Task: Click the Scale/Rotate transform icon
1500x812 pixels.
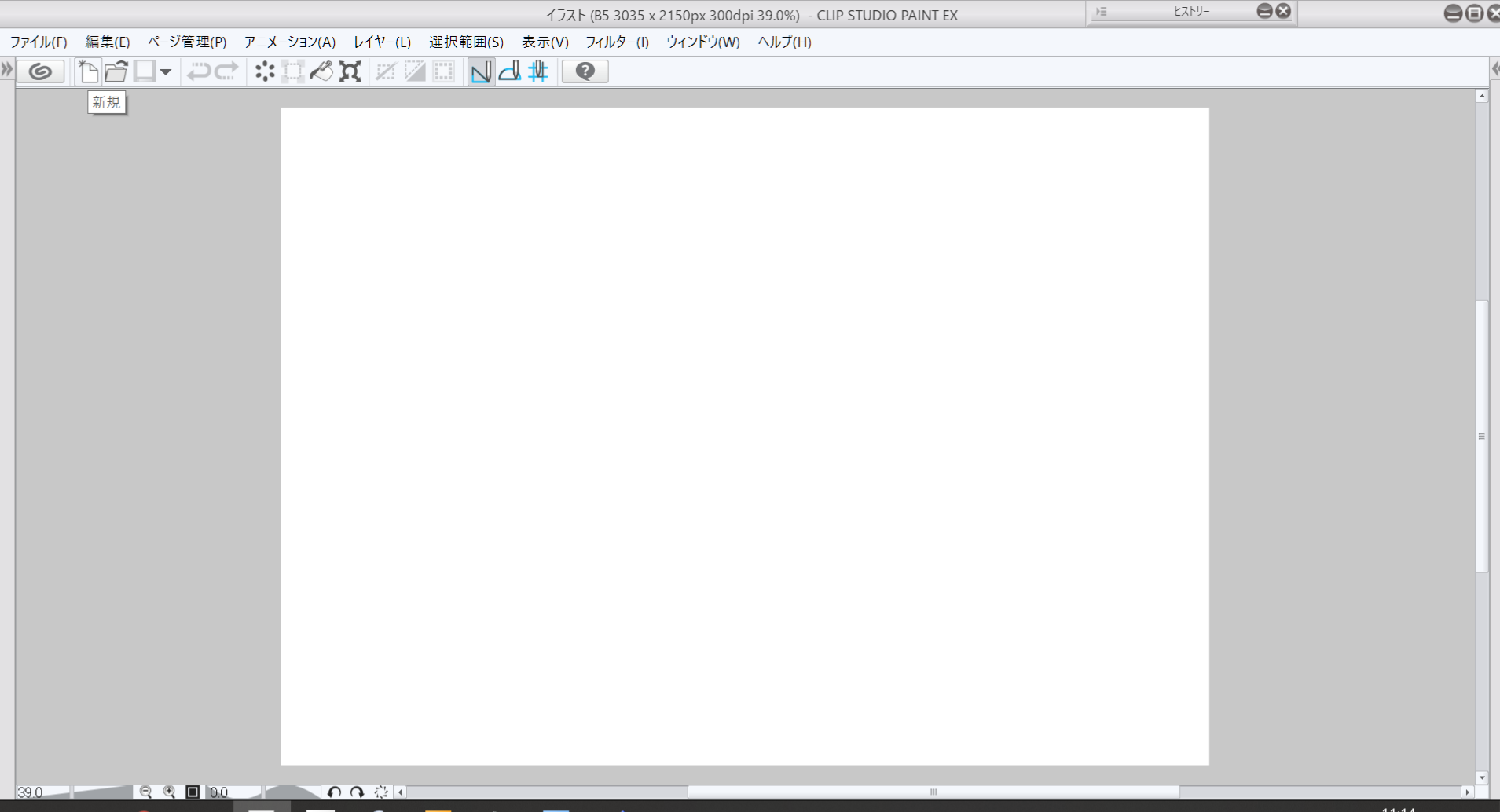Action: 350,71
